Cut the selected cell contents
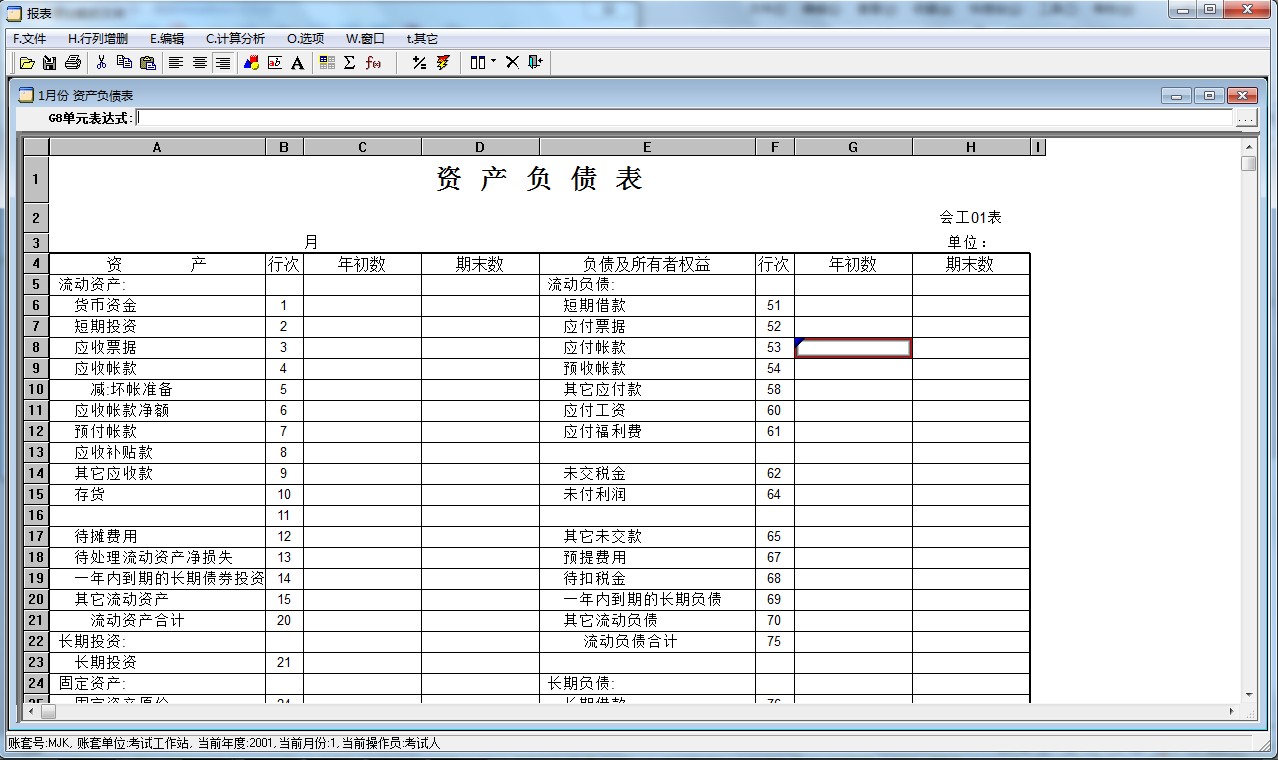Screen dimensions: 1278x760 coord(100,62)
